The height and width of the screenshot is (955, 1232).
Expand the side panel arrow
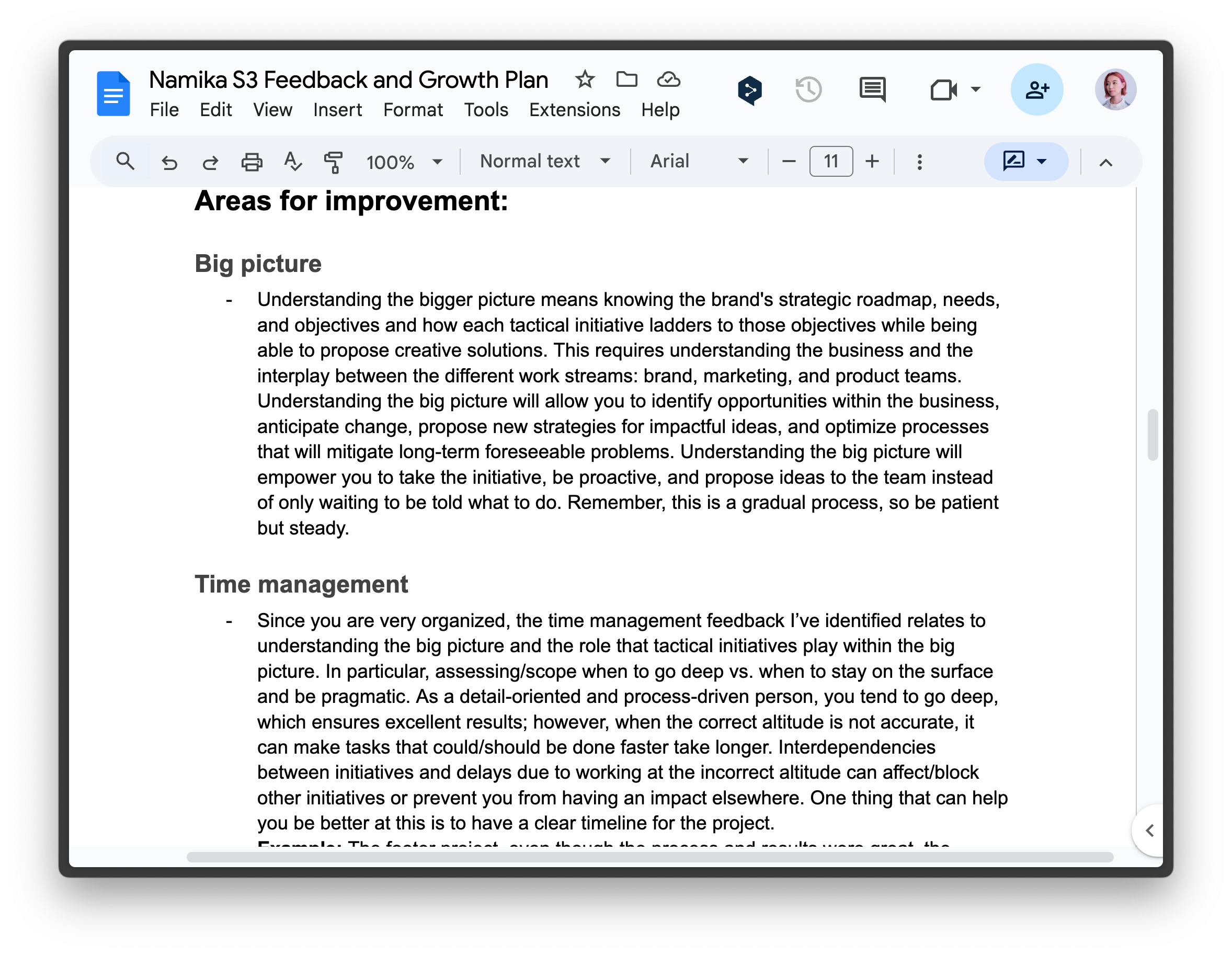[x=1149, y=831]
